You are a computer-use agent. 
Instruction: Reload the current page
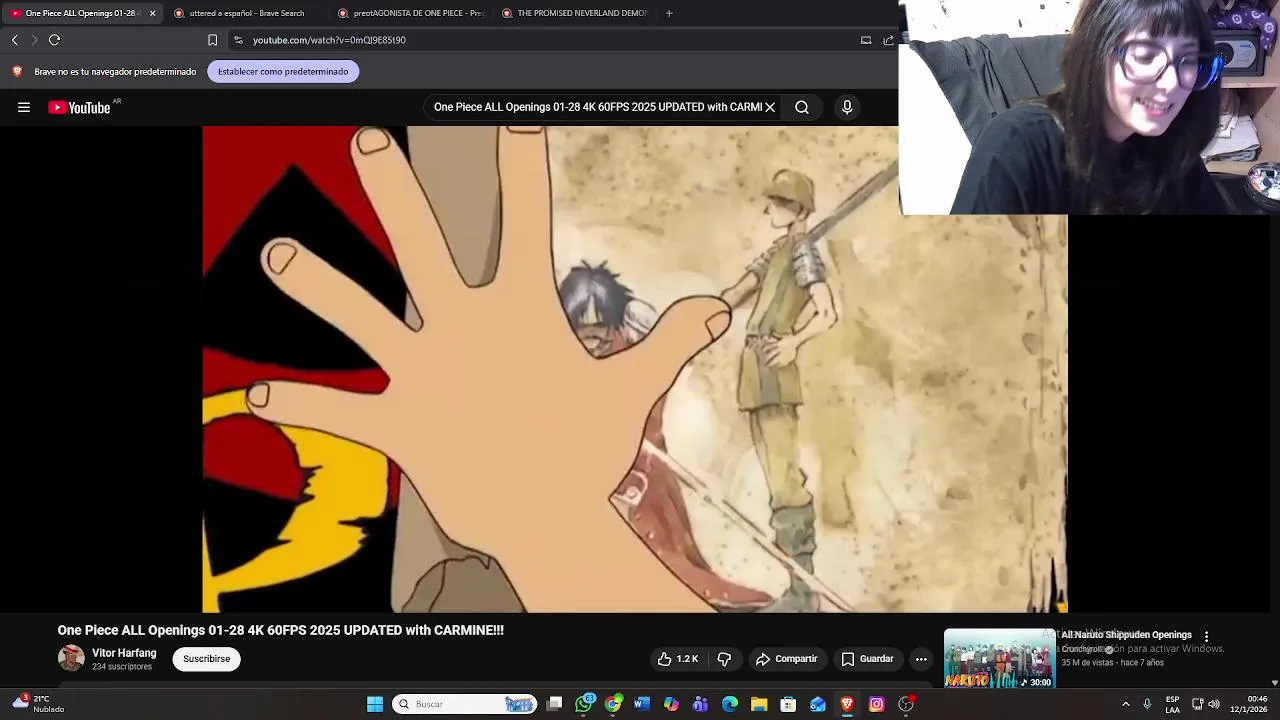coord(55,40)
